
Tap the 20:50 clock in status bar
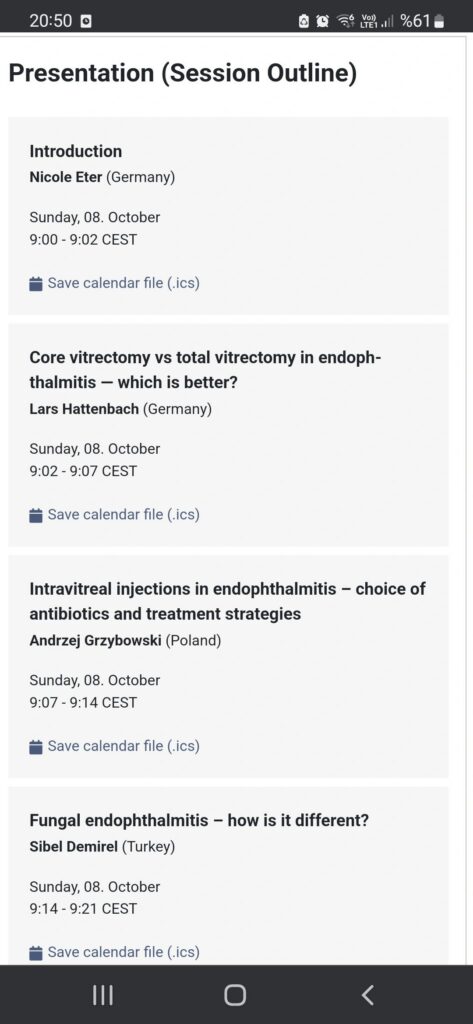click(x=50, y=22)
